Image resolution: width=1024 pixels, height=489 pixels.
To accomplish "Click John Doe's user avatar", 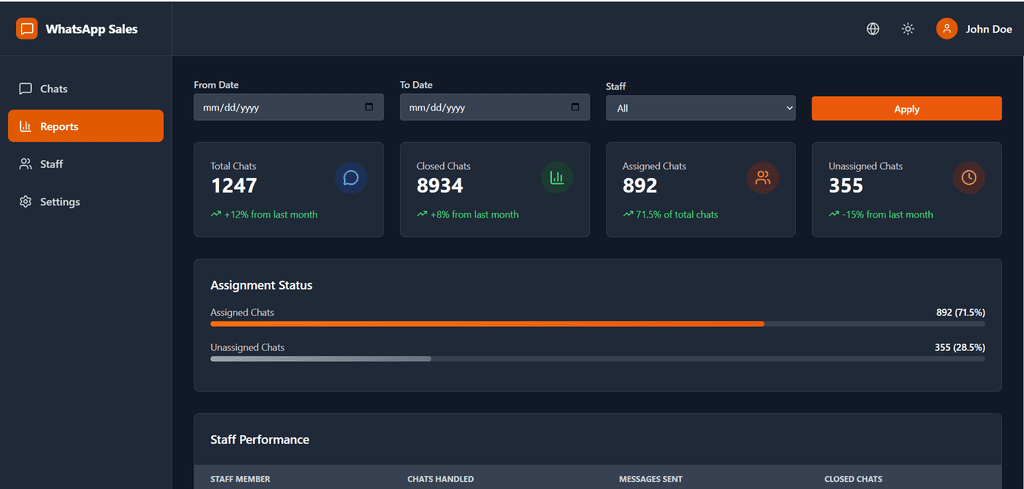I will tap(946, 29).
